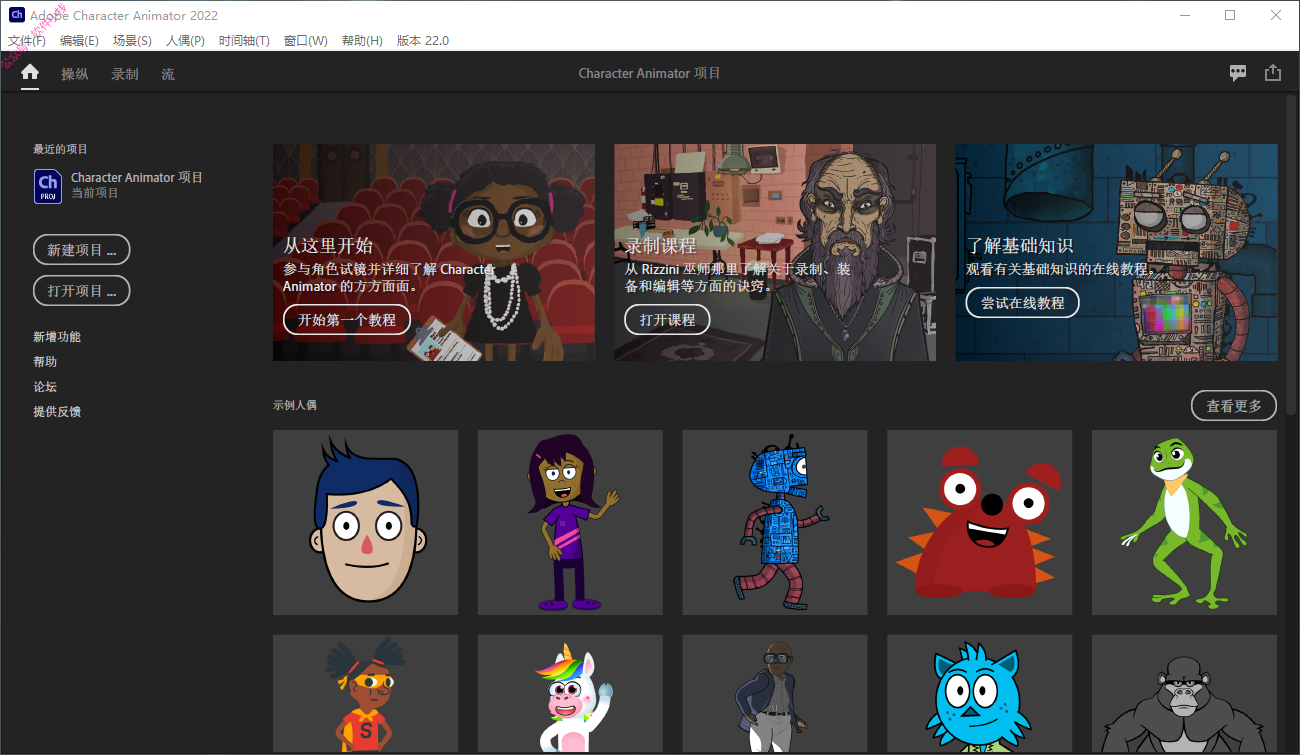Select the green frog puppet
The image size is (1300, 755).
1184,522
